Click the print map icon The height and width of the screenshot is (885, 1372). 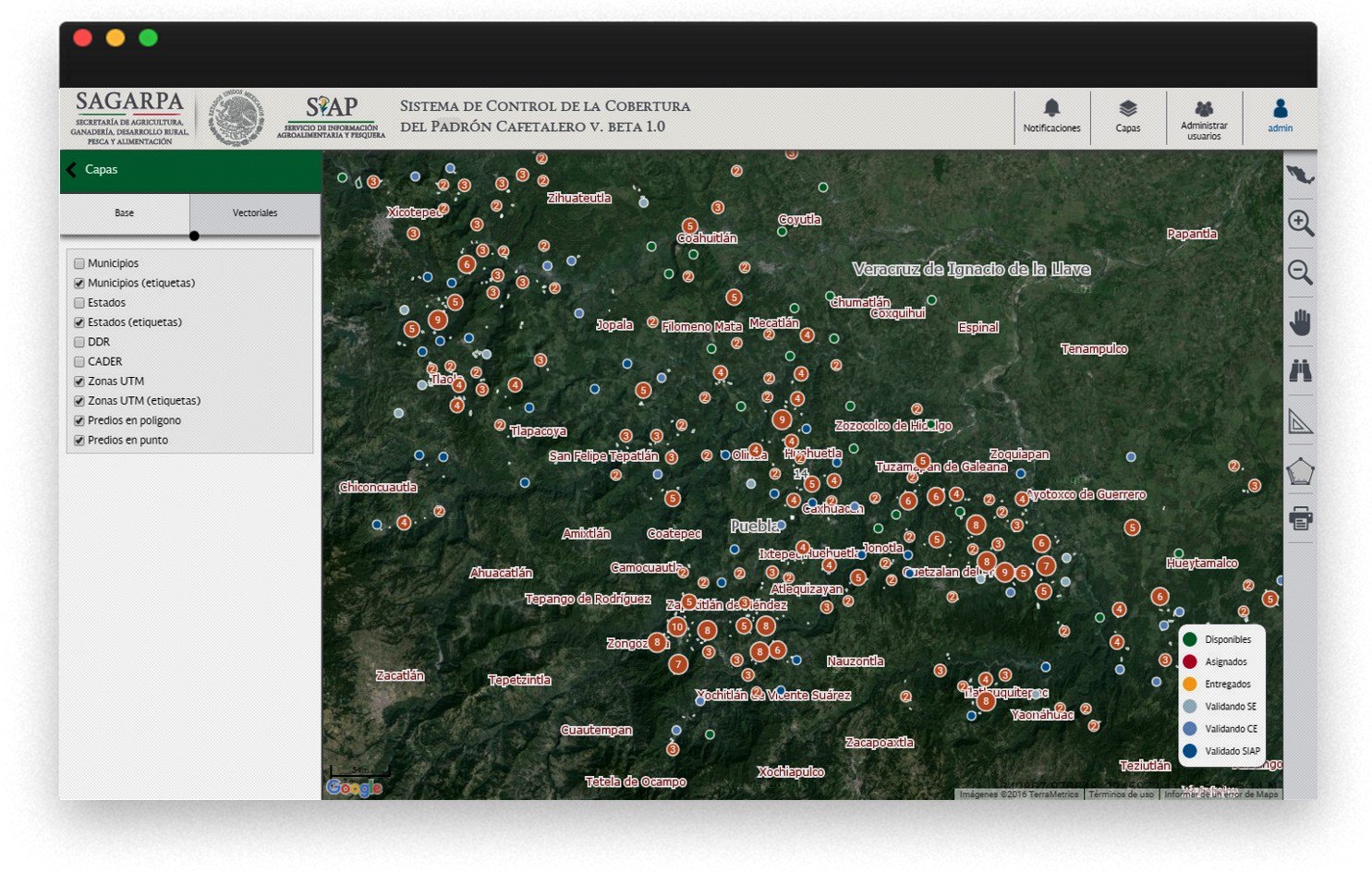coord(1300,519)
